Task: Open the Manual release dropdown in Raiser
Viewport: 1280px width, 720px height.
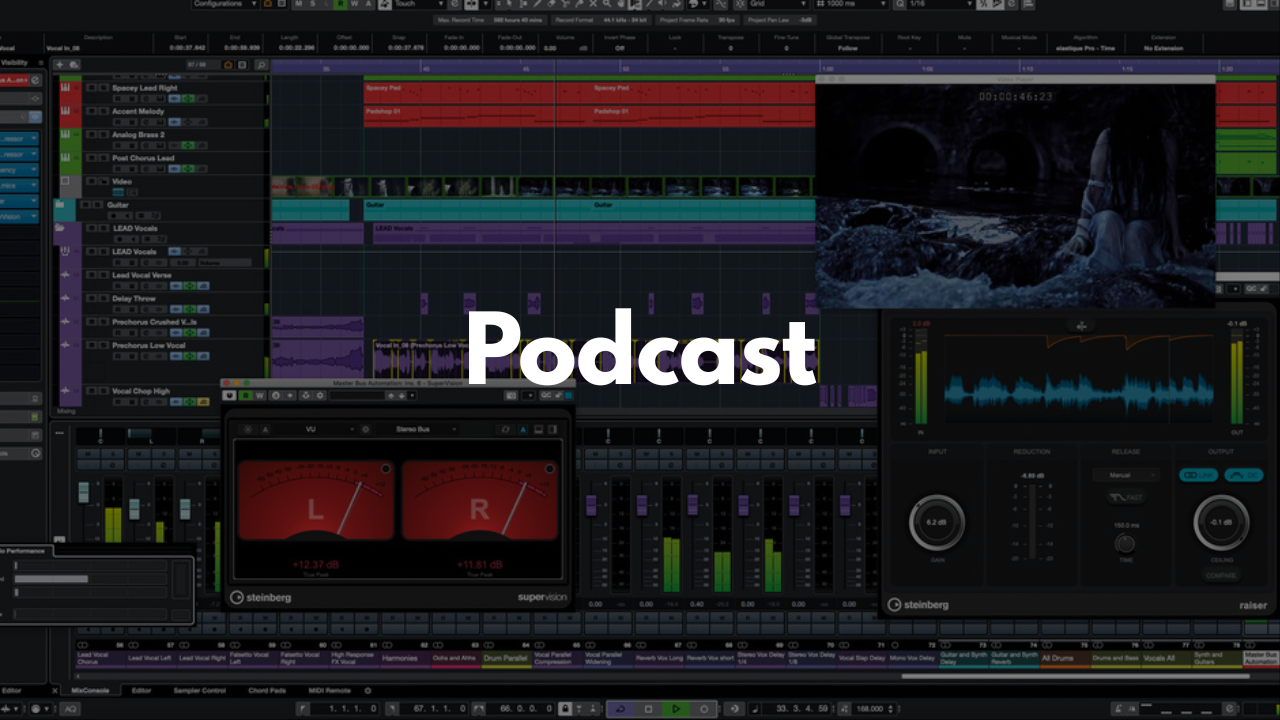Action: [1125, 475]
